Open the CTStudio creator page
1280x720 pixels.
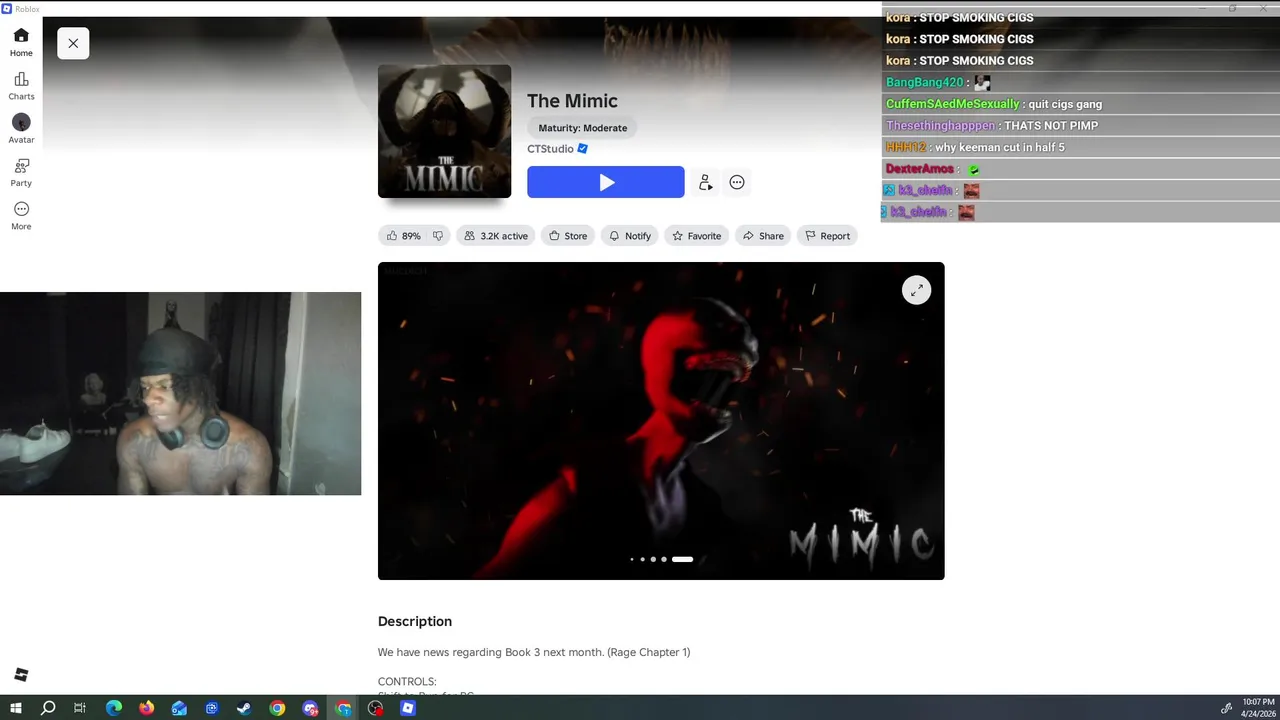point(550,149)
